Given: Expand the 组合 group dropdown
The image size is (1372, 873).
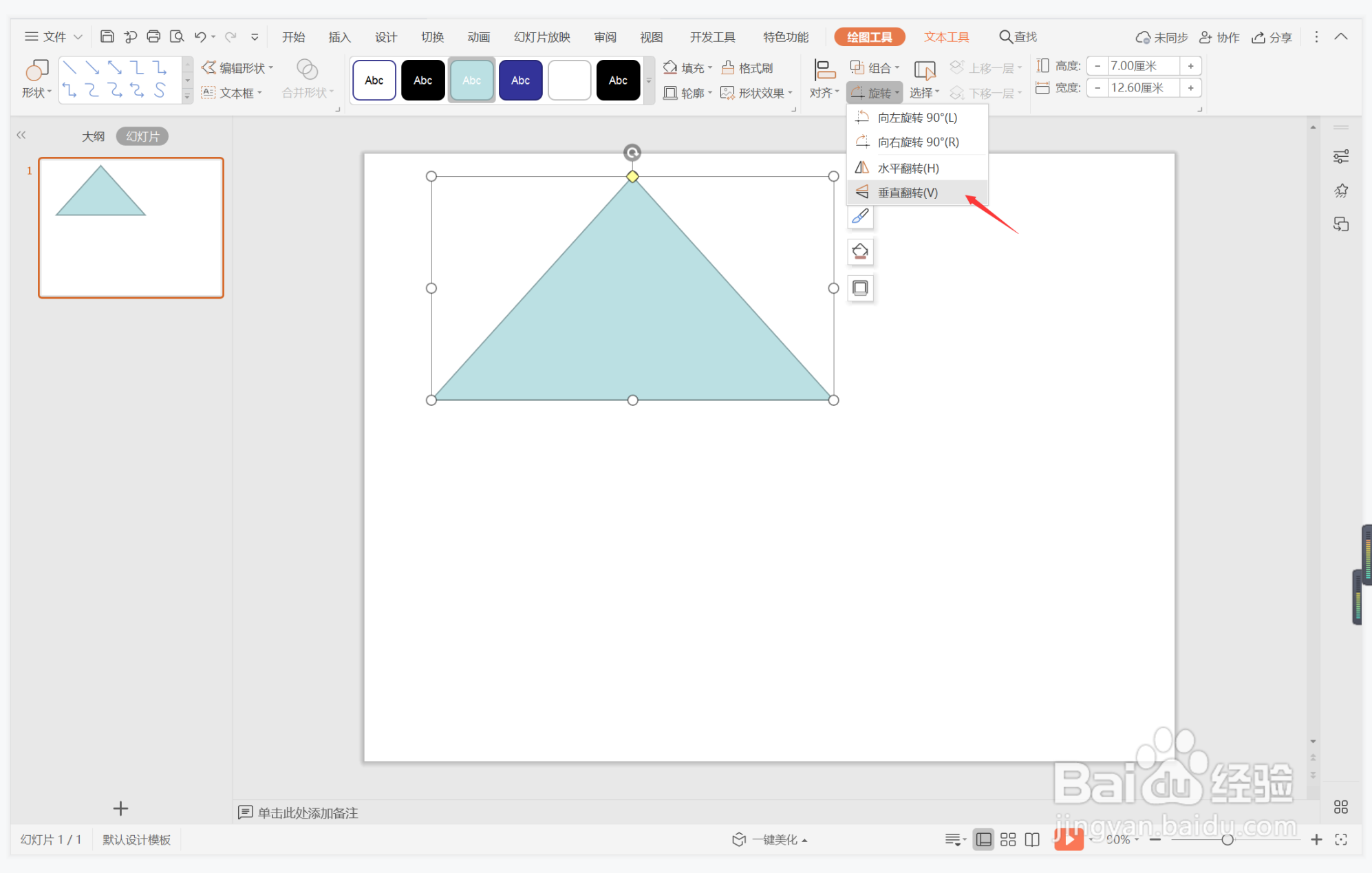Looking at the screenshot, I should pos(875,67).
